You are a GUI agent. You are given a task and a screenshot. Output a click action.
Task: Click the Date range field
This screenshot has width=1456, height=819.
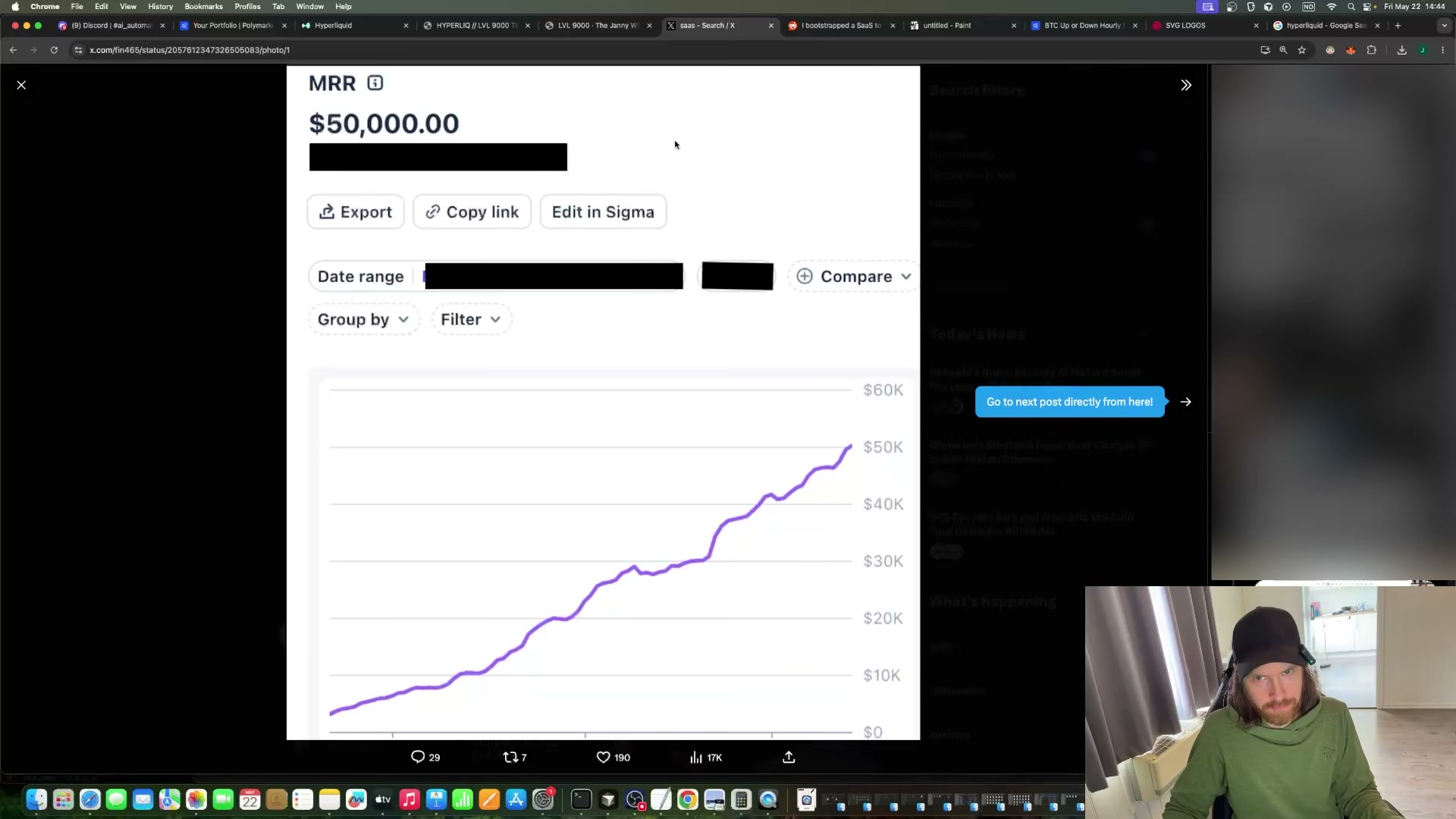click(x=496, y=276)
